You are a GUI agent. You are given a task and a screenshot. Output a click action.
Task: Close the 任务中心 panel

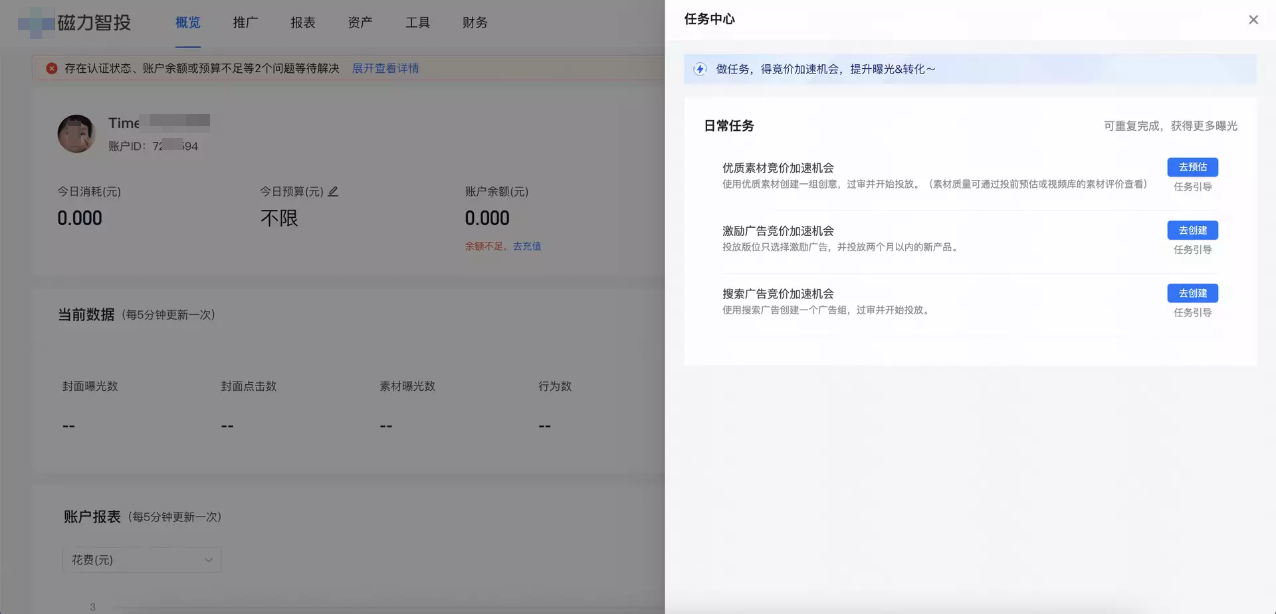coord(1253,19)
